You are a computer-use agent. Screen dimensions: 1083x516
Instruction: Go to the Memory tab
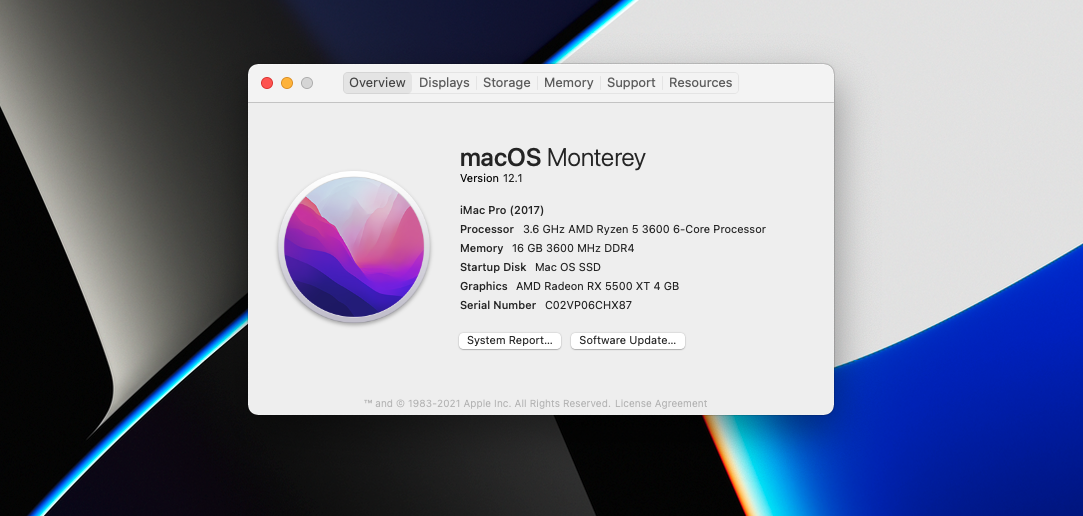tap(568, 83)
